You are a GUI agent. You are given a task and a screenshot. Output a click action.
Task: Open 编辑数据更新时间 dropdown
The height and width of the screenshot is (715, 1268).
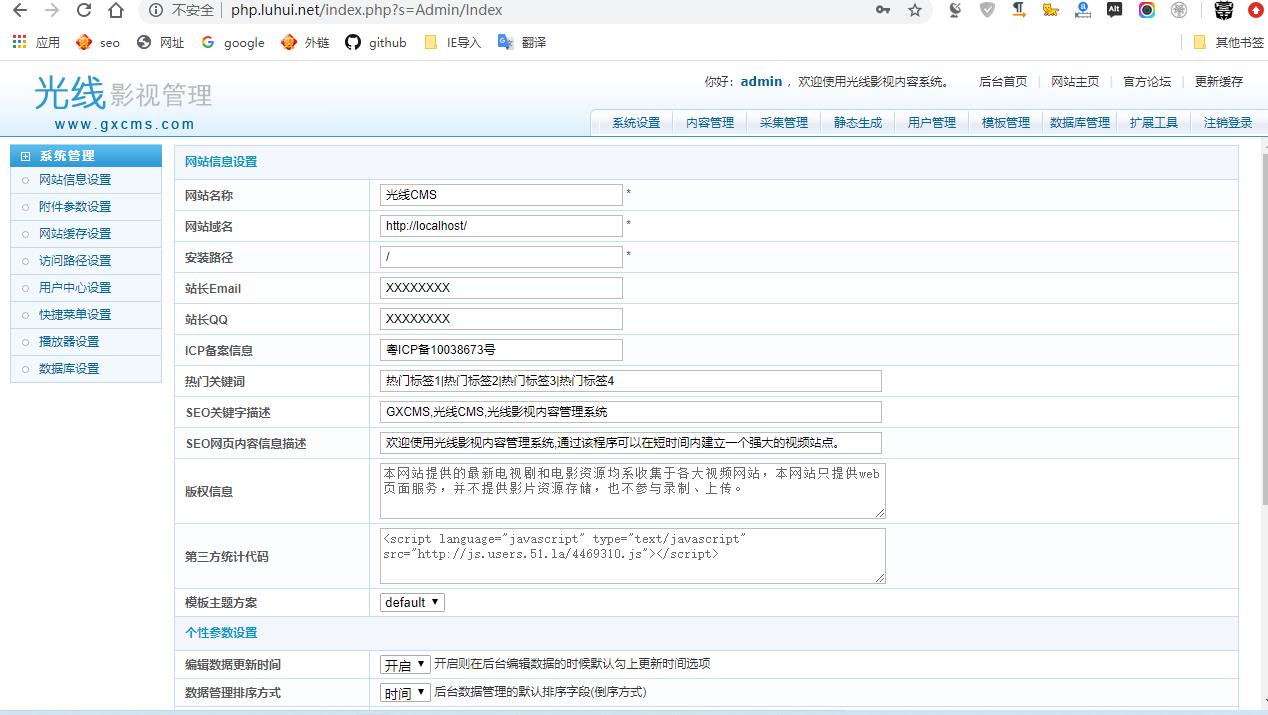(405, 664)
